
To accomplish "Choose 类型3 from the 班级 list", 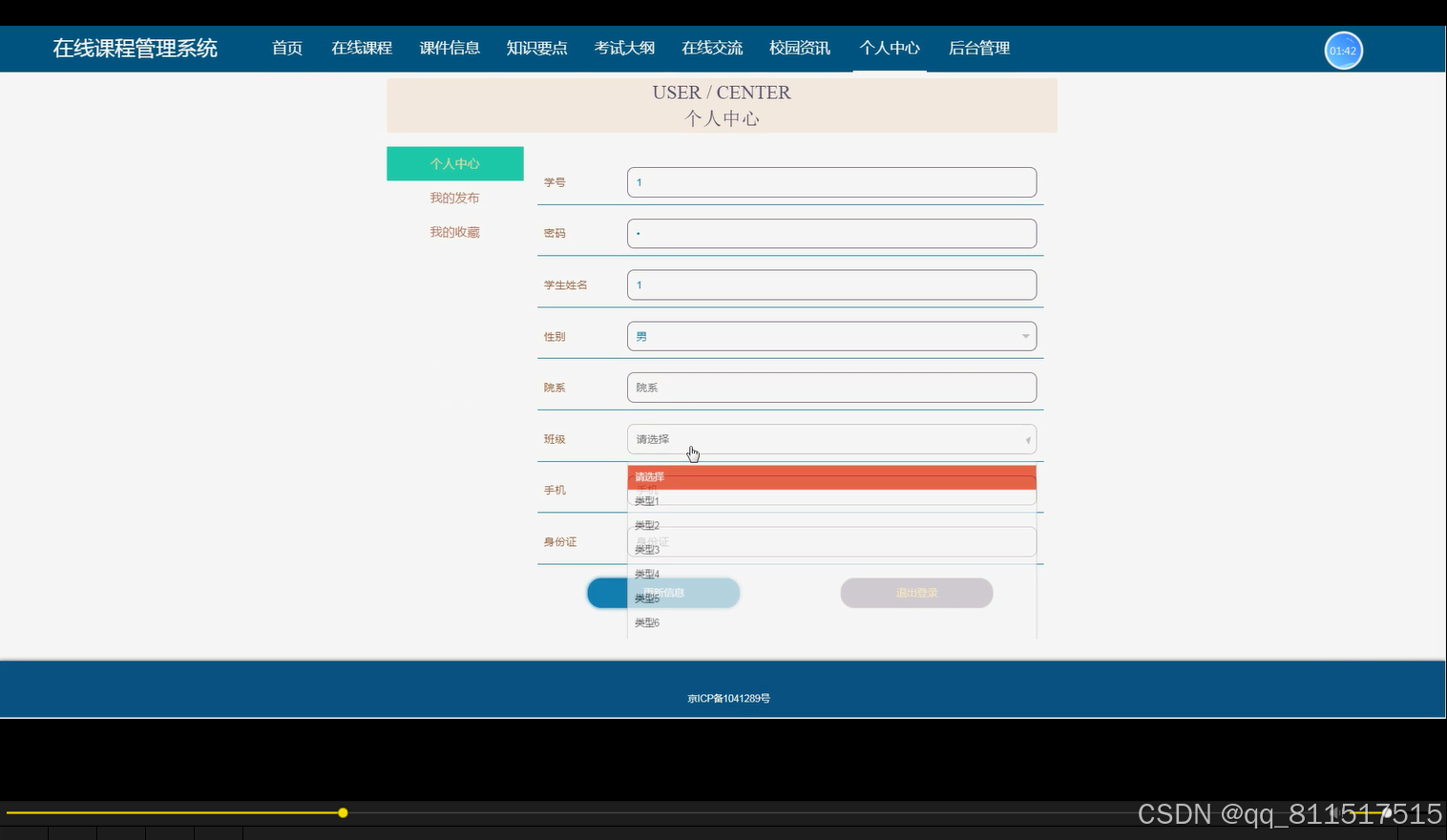I will click(x=831, y=550).
